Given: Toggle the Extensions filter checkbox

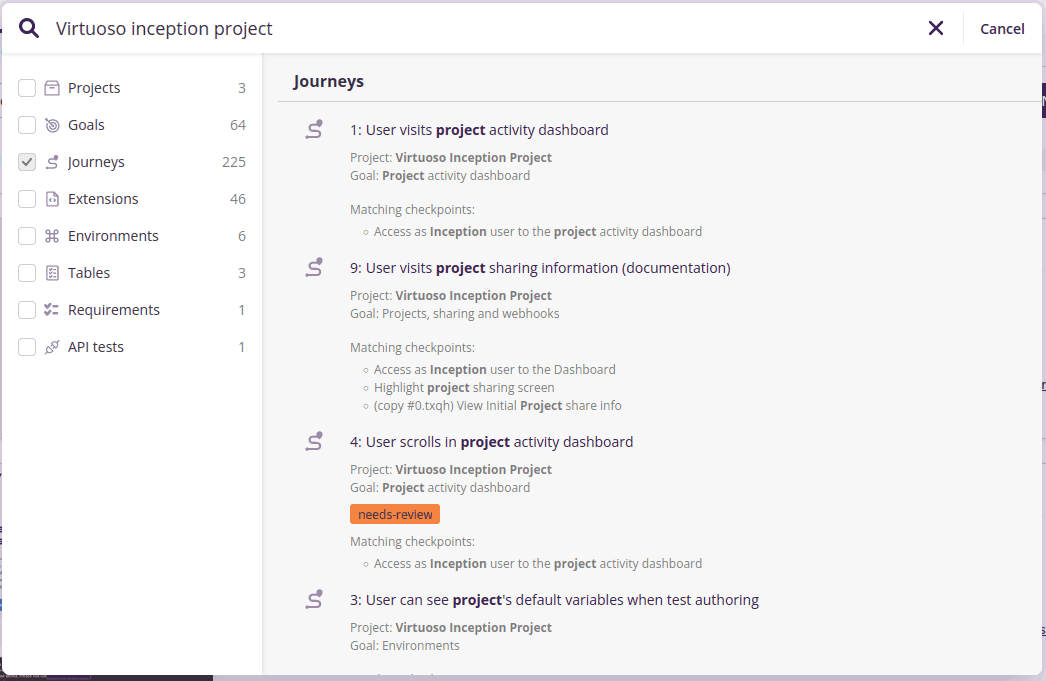Looking at the screenshot, I should click(x=27, y=199).
